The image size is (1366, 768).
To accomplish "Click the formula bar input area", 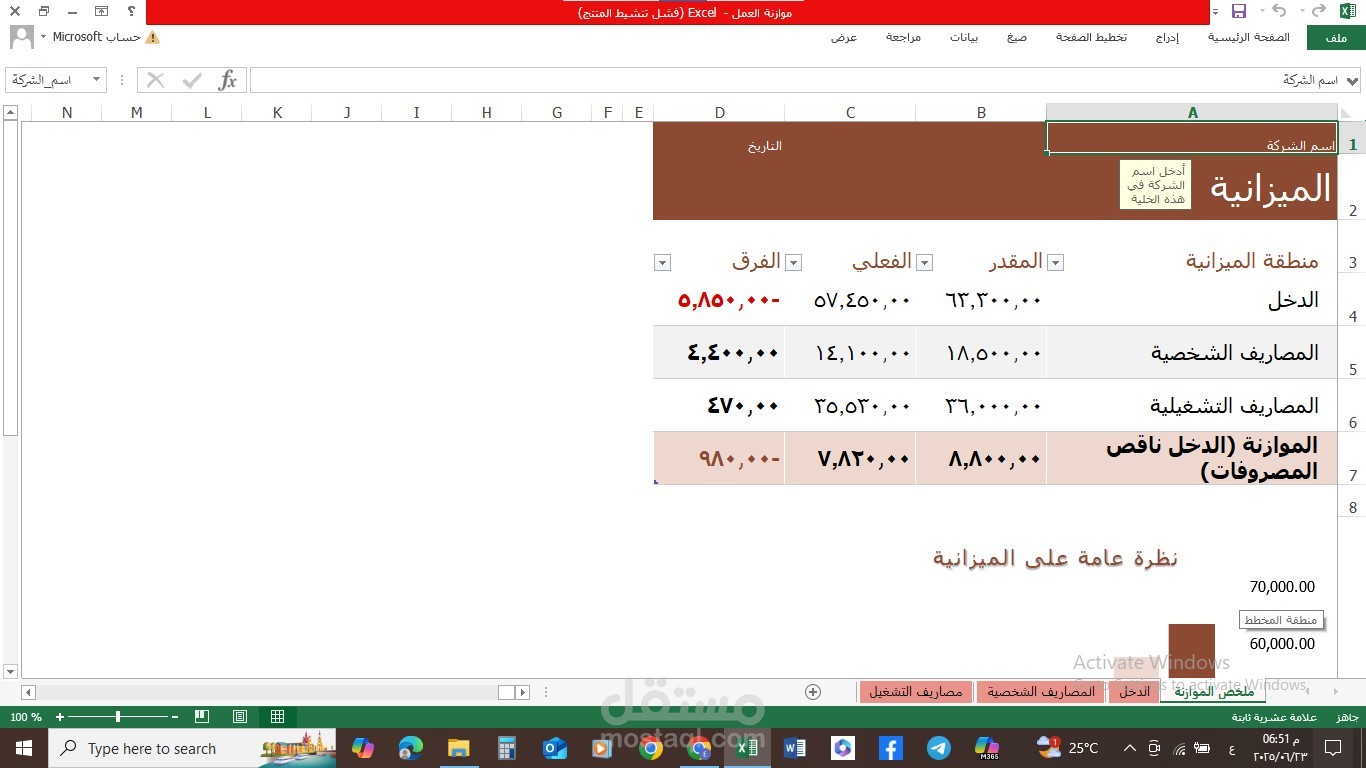I will click(796, 80).
